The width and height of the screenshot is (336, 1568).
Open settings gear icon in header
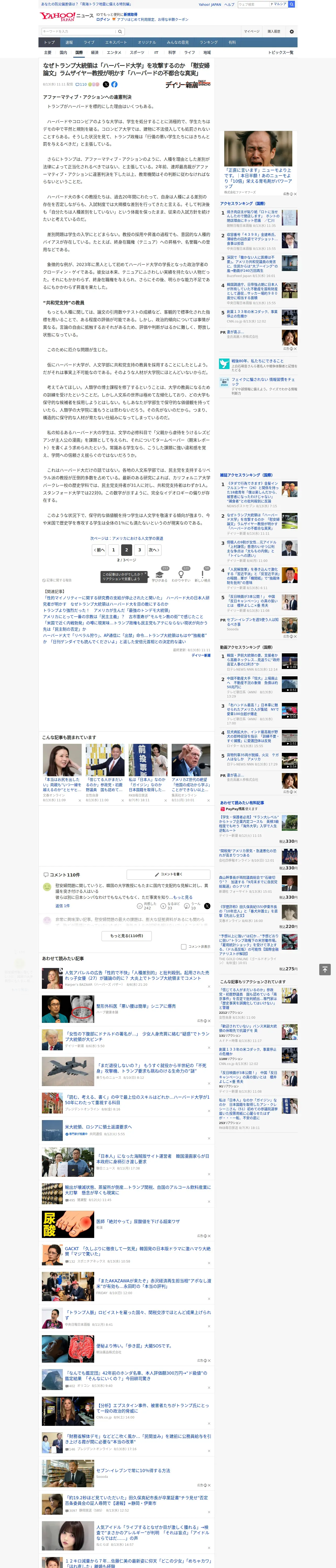(292, 32)
